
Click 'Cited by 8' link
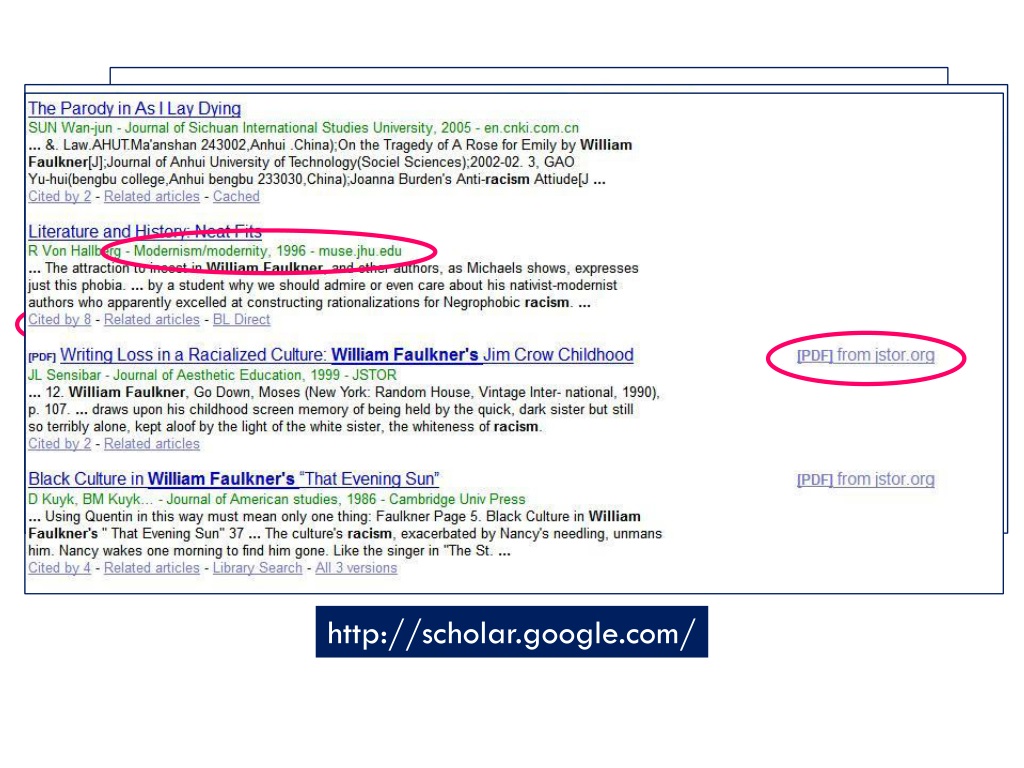(x=59, y=319)
